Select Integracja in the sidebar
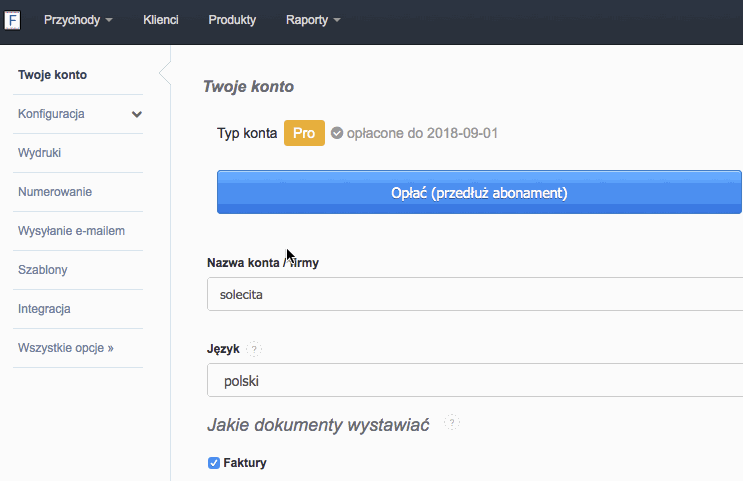The width and height of the screenshot is (743, 481). [x=44, y=309]
